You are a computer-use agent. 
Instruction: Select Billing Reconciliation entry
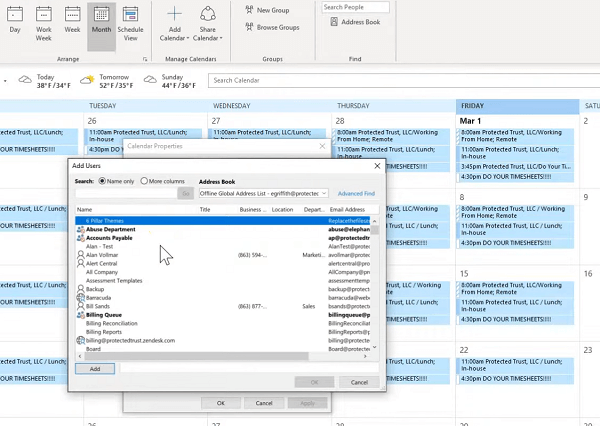coord(223,323)
